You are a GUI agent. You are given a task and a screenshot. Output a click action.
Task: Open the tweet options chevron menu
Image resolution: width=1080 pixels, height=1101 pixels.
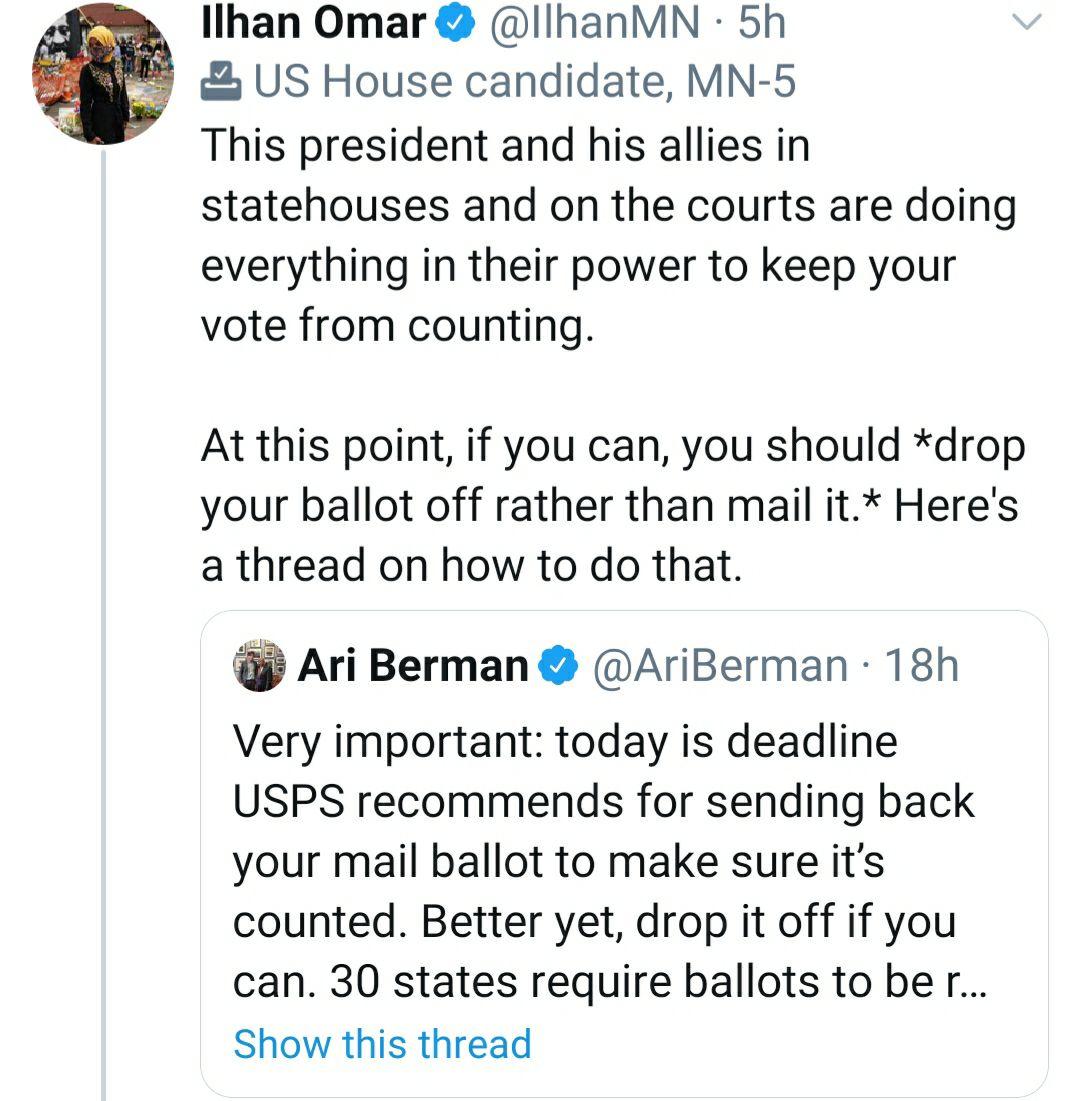[x=1028, y=21]
